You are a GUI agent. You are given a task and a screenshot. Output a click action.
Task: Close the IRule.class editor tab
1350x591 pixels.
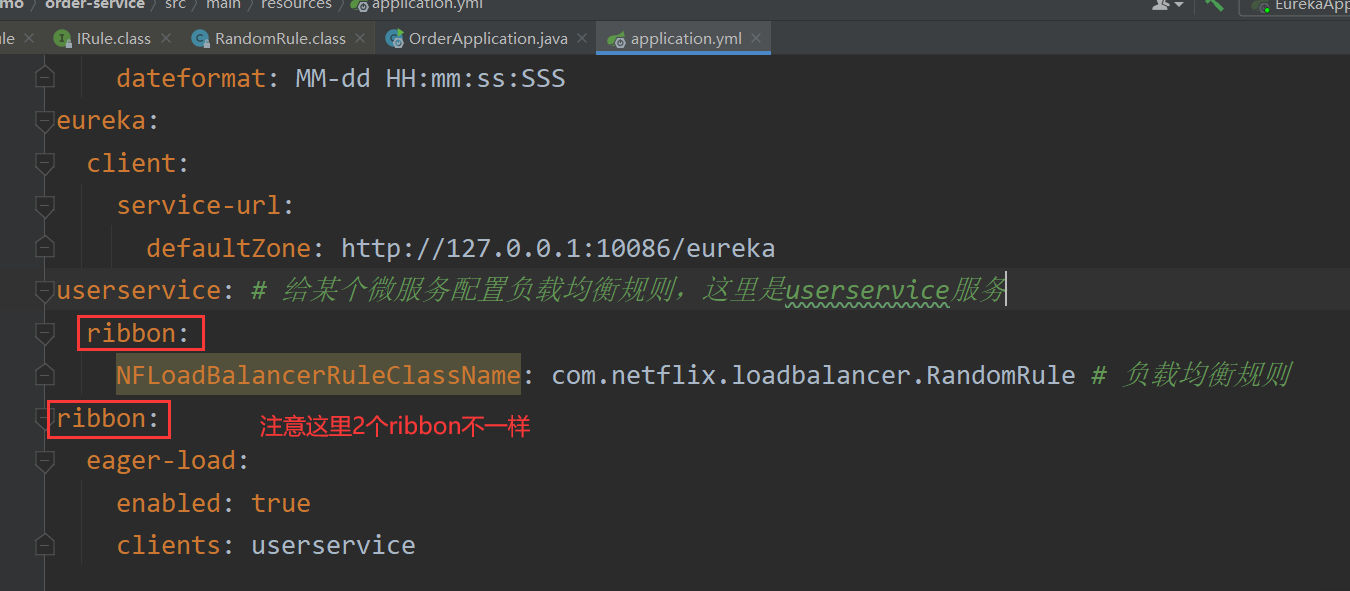tap(166, 39)
